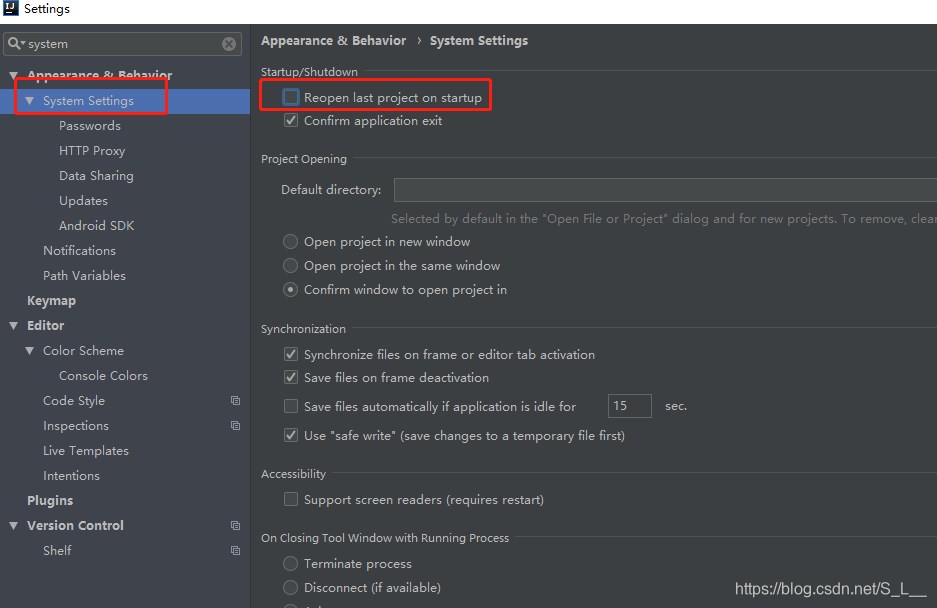This screenshot has height=608, width=937.
Task: Select Disconnect (if available) option
Action: 290,587
